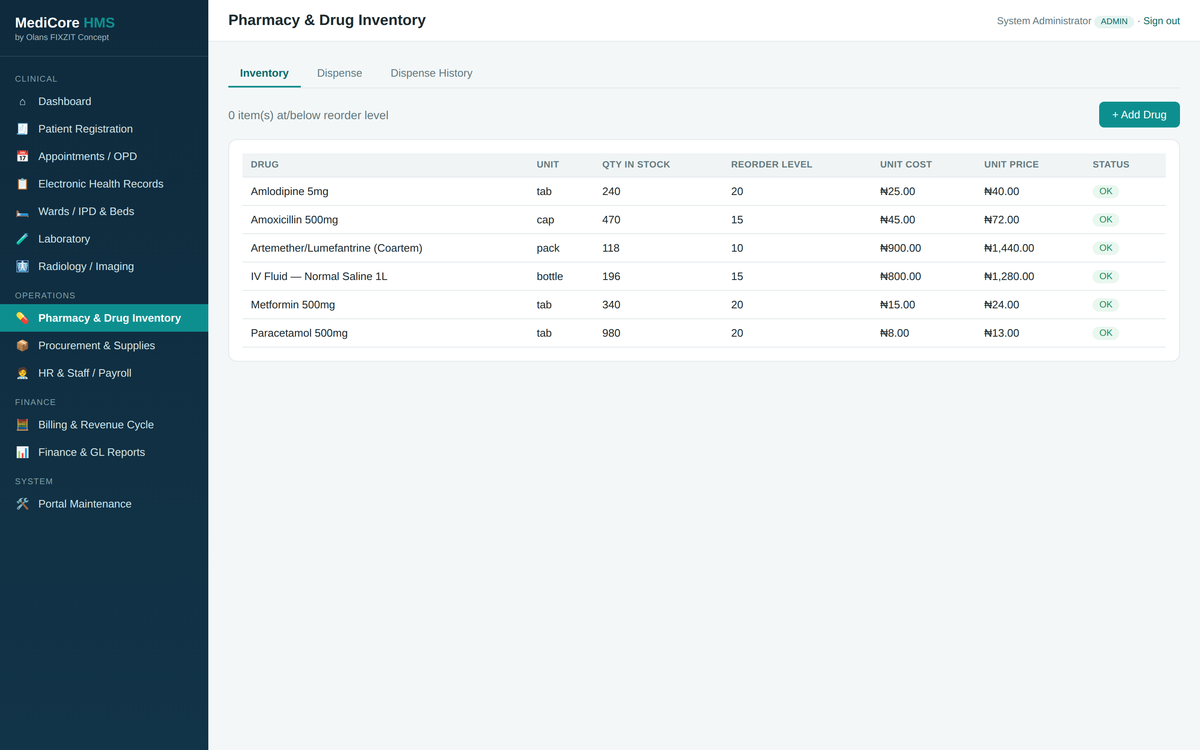Click the ₦1,440.00 unit price value
The height and width of the screenshot is (750, 1200).
pos(1009,248)
